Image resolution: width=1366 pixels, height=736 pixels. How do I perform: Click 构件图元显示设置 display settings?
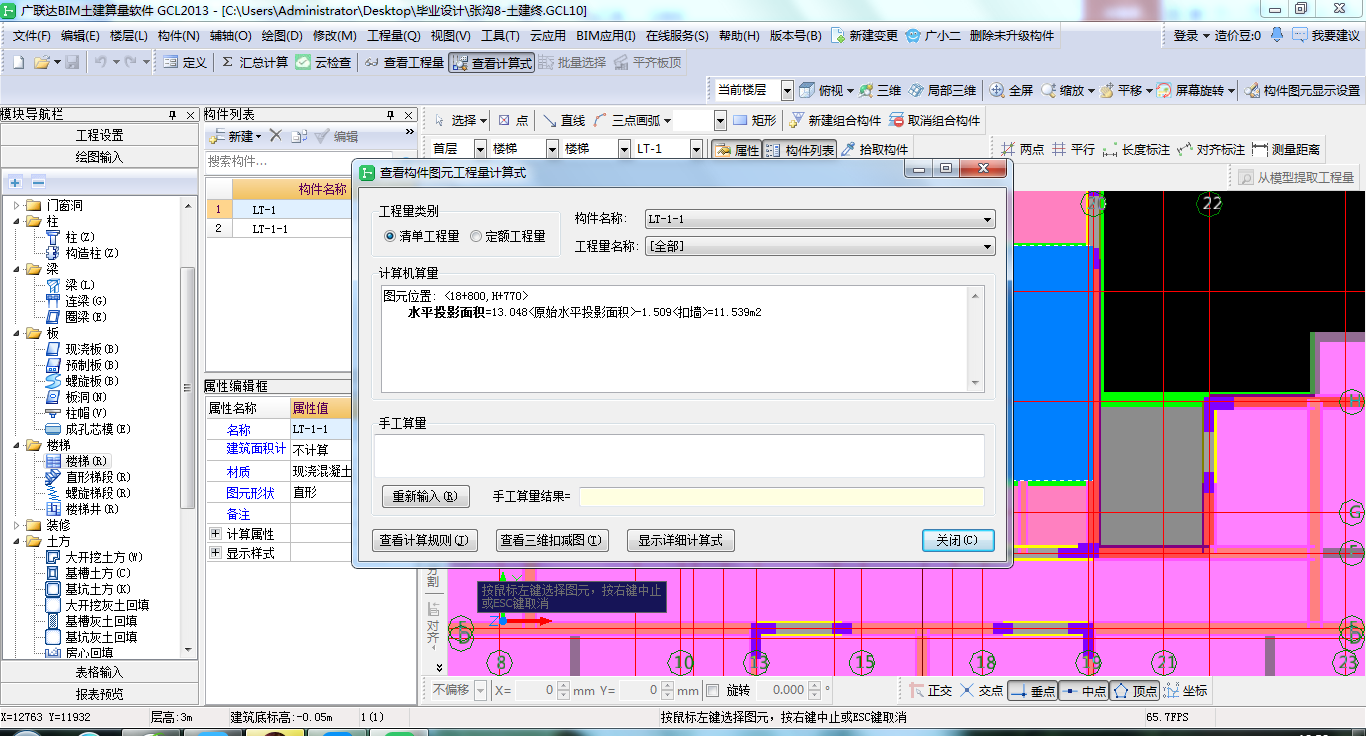(x=1302, y=90)
